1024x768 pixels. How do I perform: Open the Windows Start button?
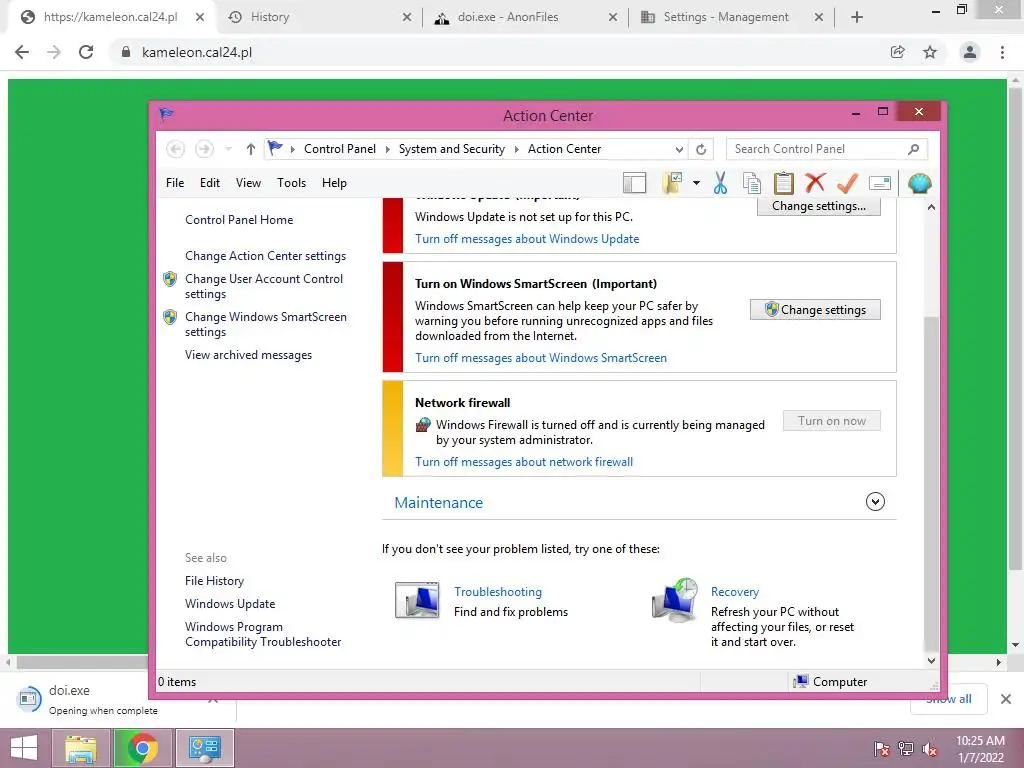point(24,748)
